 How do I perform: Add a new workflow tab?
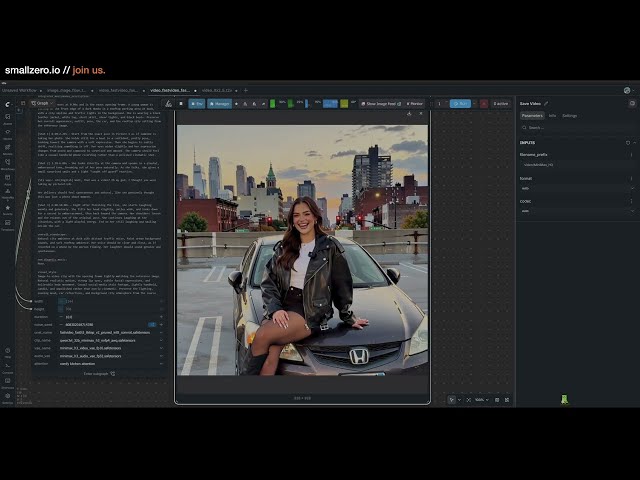tap(246, 90)
